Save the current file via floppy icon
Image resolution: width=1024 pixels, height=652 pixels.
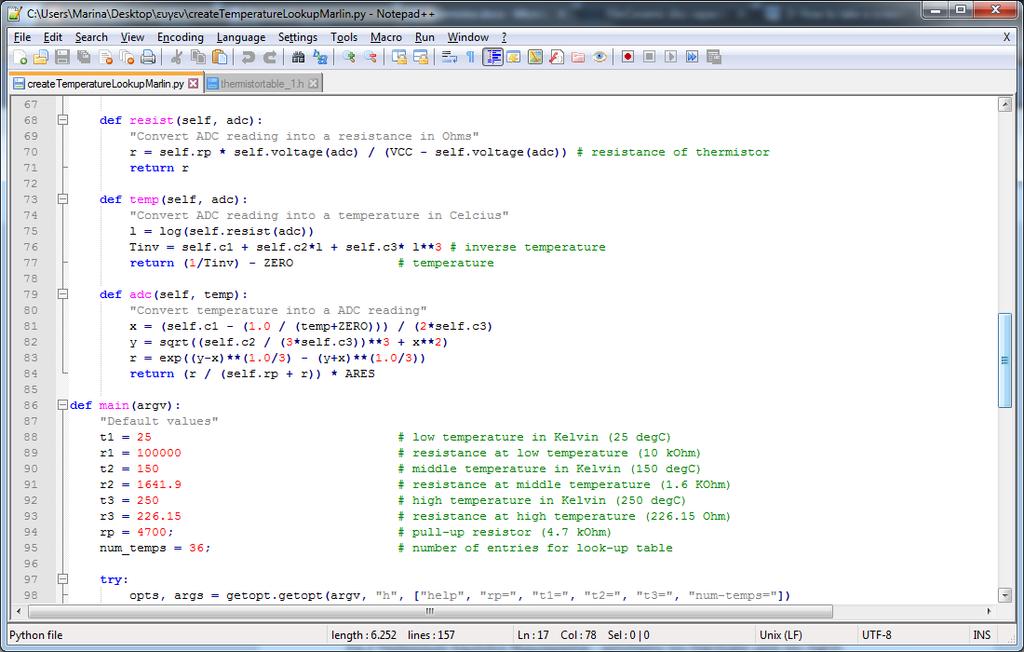pyautogui.click(x=62, y=57)
